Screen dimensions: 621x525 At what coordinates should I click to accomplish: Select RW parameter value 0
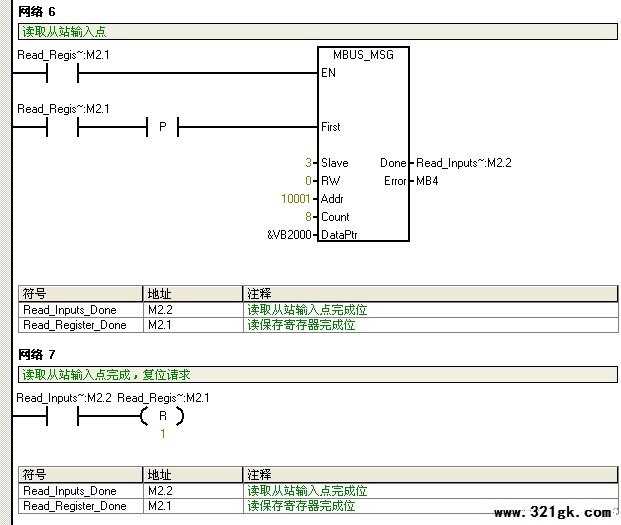pyautogui.click(x=308, y=181)
